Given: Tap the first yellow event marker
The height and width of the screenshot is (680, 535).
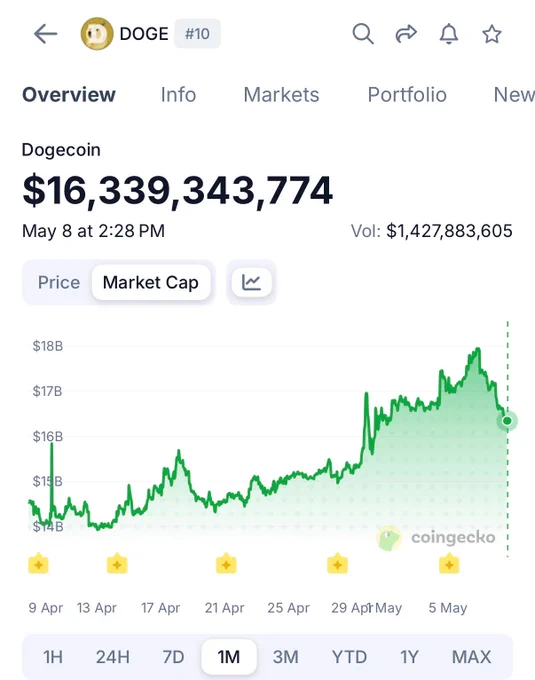Looking at the screenshot, I should 39,563.
